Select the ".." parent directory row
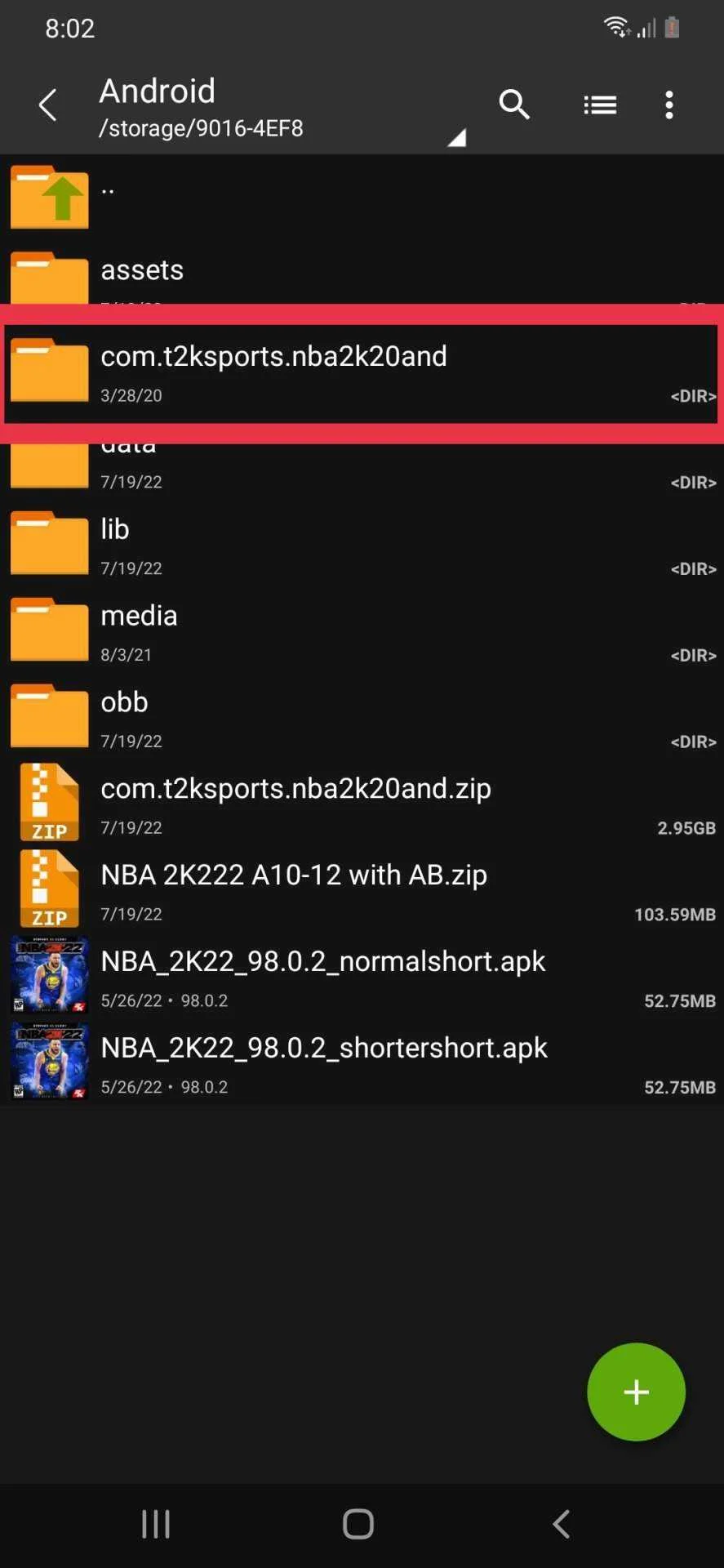 362,197
